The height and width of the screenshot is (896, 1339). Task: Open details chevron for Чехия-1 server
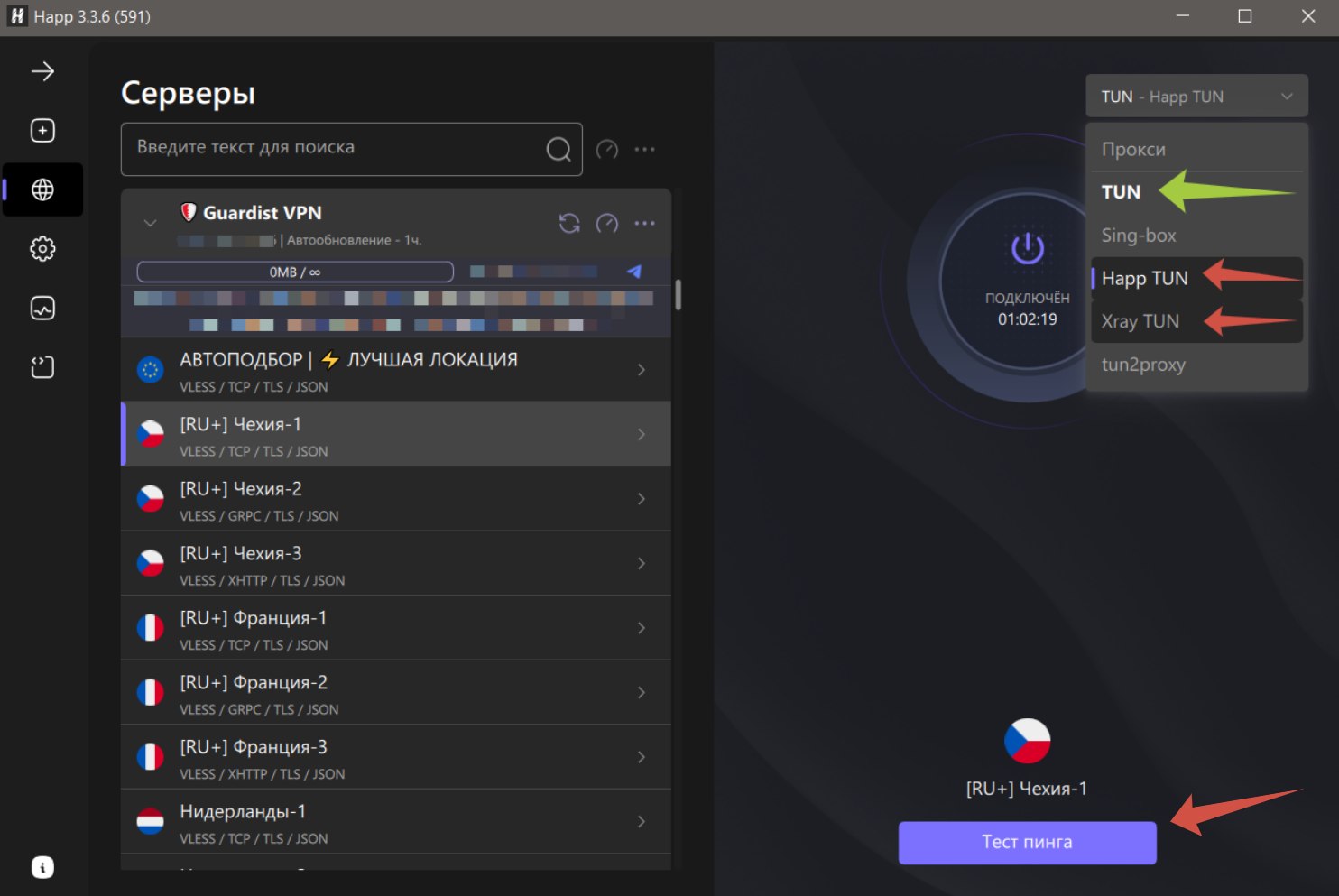tap(642, 434)
